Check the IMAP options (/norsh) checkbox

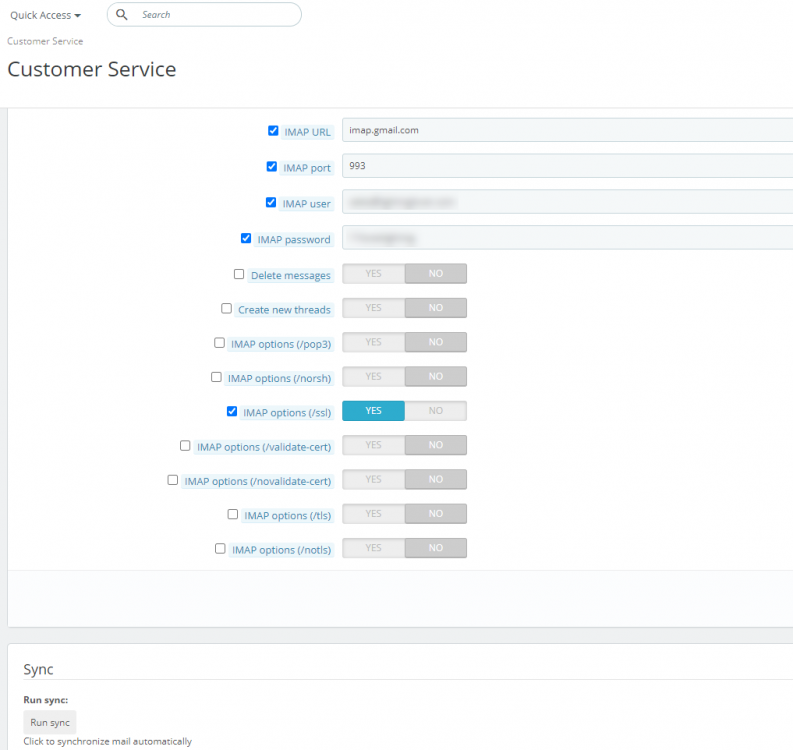(216, 377)
